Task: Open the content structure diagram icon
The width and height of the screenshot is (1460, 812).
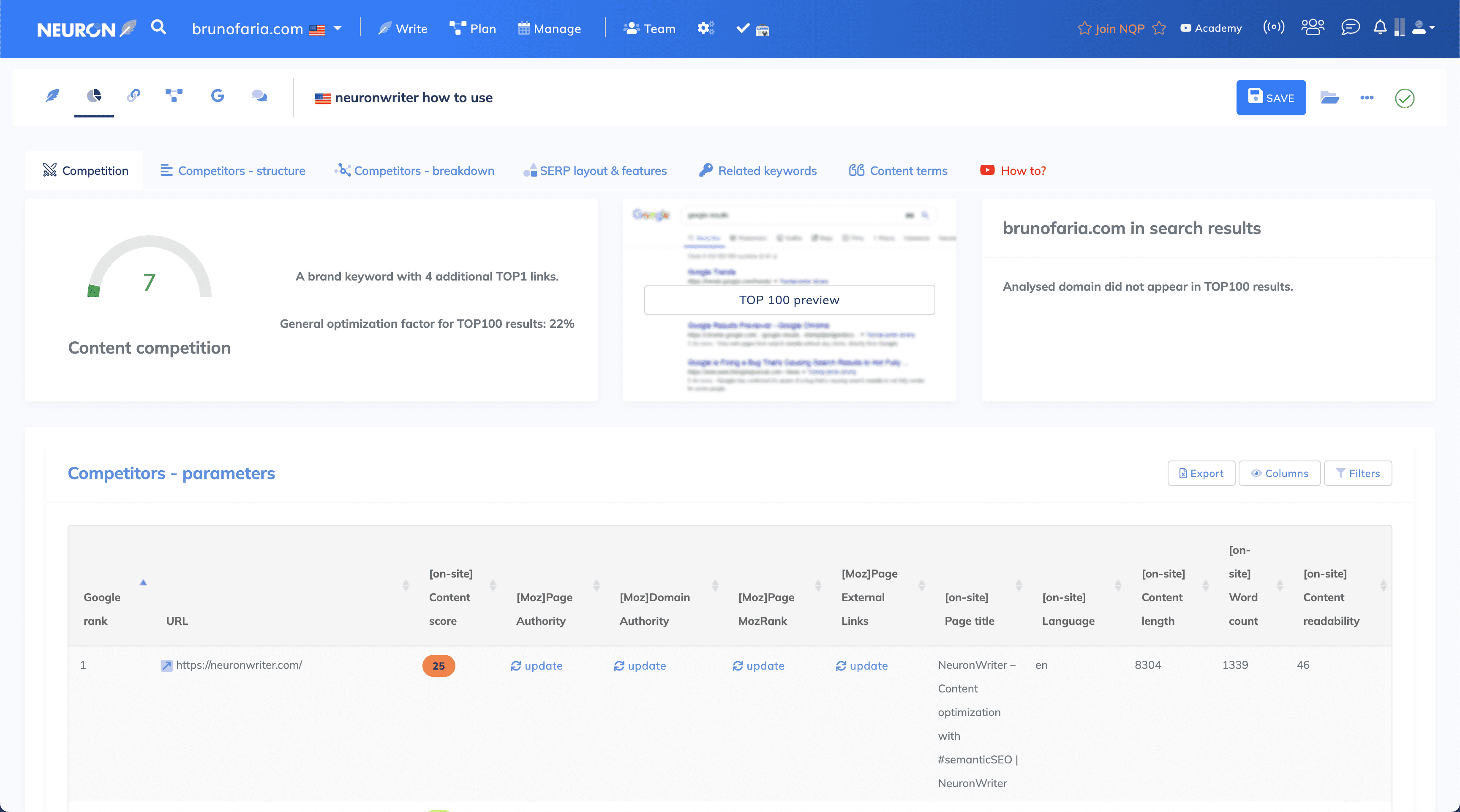Action: 174,95
